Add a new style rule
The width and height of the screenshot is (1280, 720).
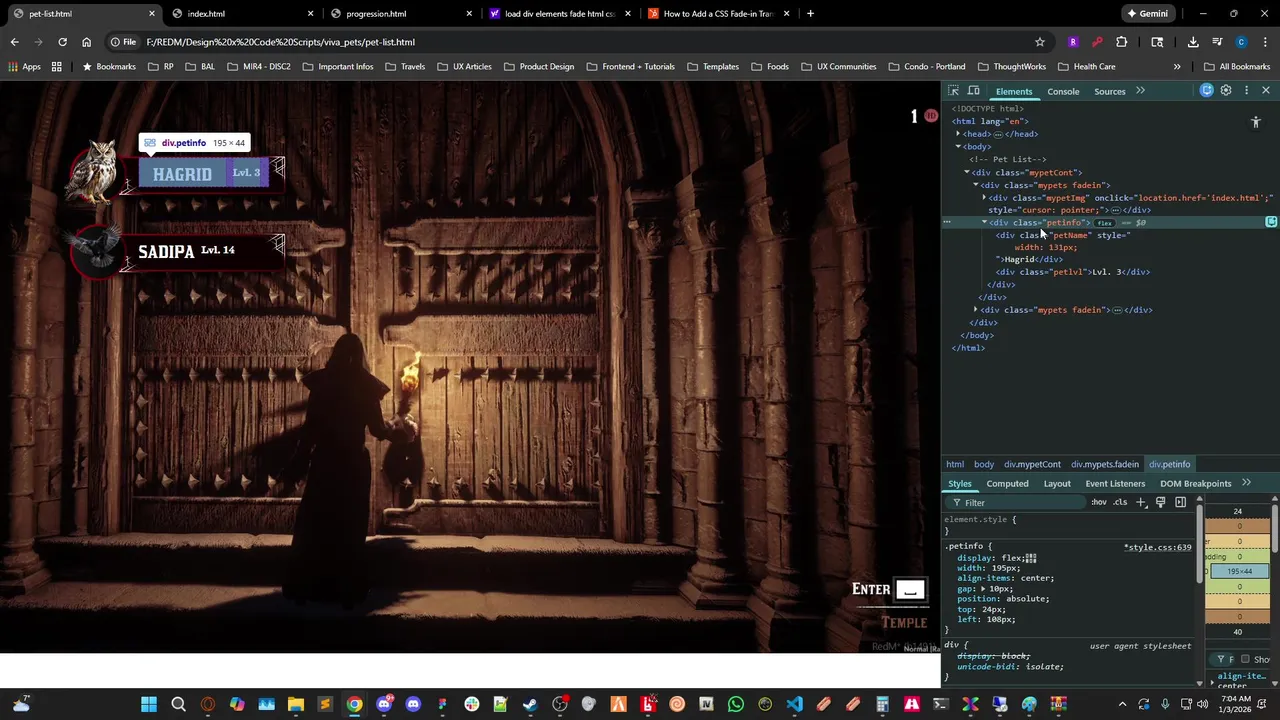[1141, 502]
